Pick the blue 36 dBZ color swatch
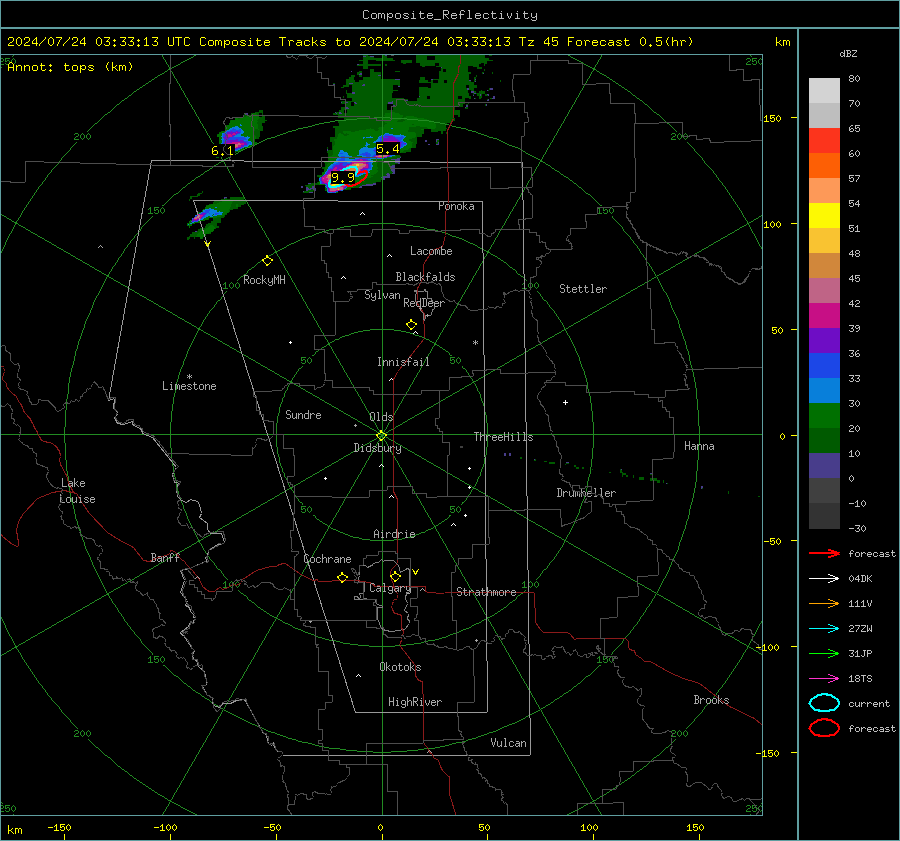This screenshot has height=841, width=900. pyautogui.click(x=824, y=365)
